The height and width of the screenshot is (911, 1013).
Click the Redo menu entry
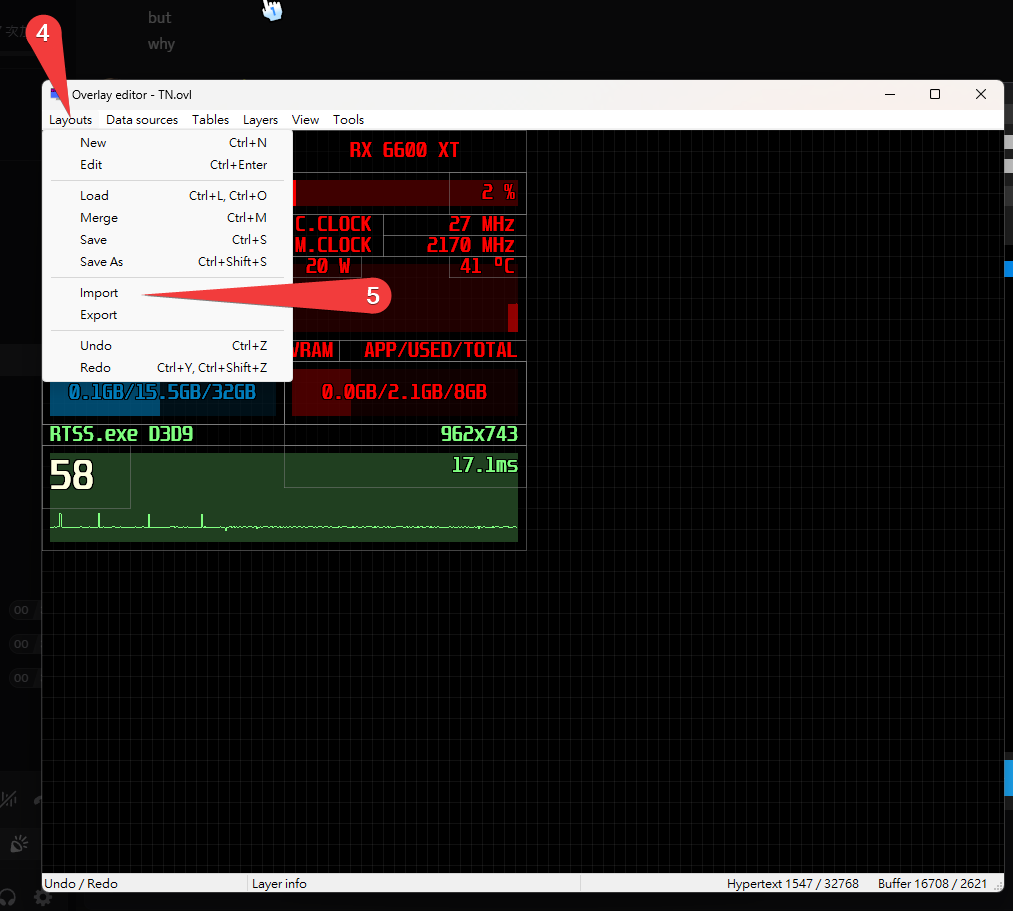[x=95, y=368]
